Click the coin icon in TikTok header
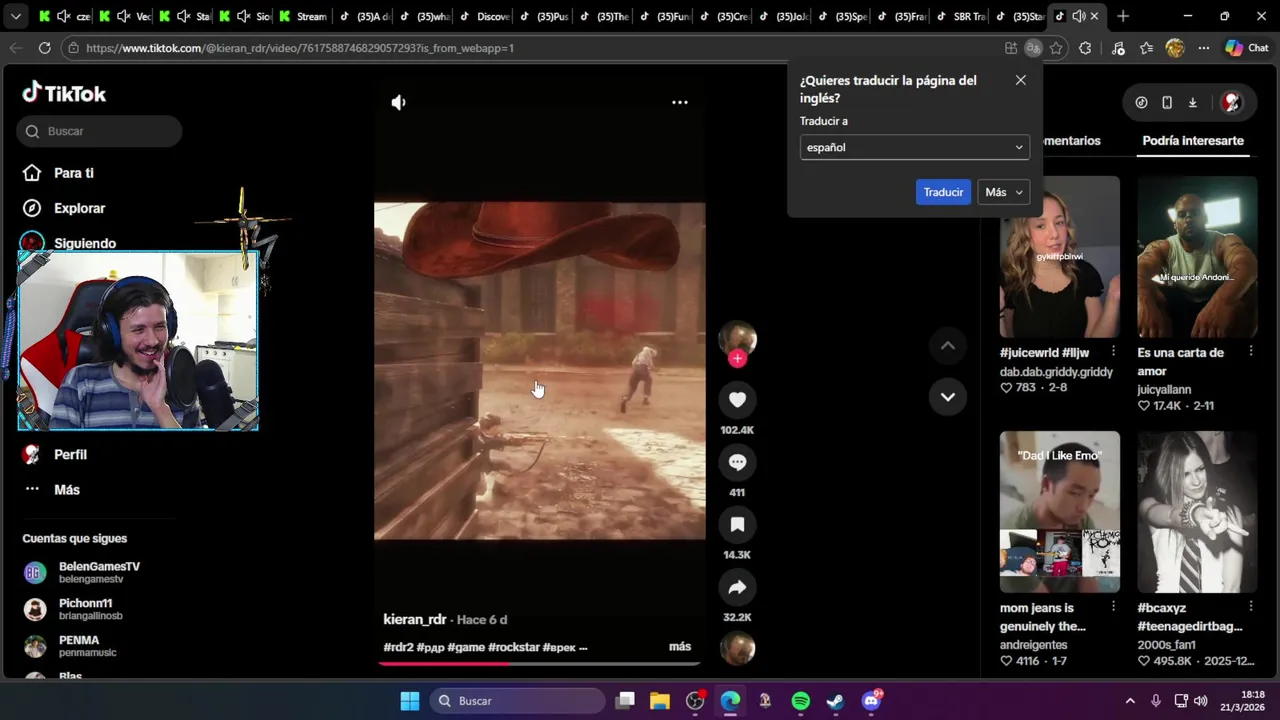 coord(1141,102)
